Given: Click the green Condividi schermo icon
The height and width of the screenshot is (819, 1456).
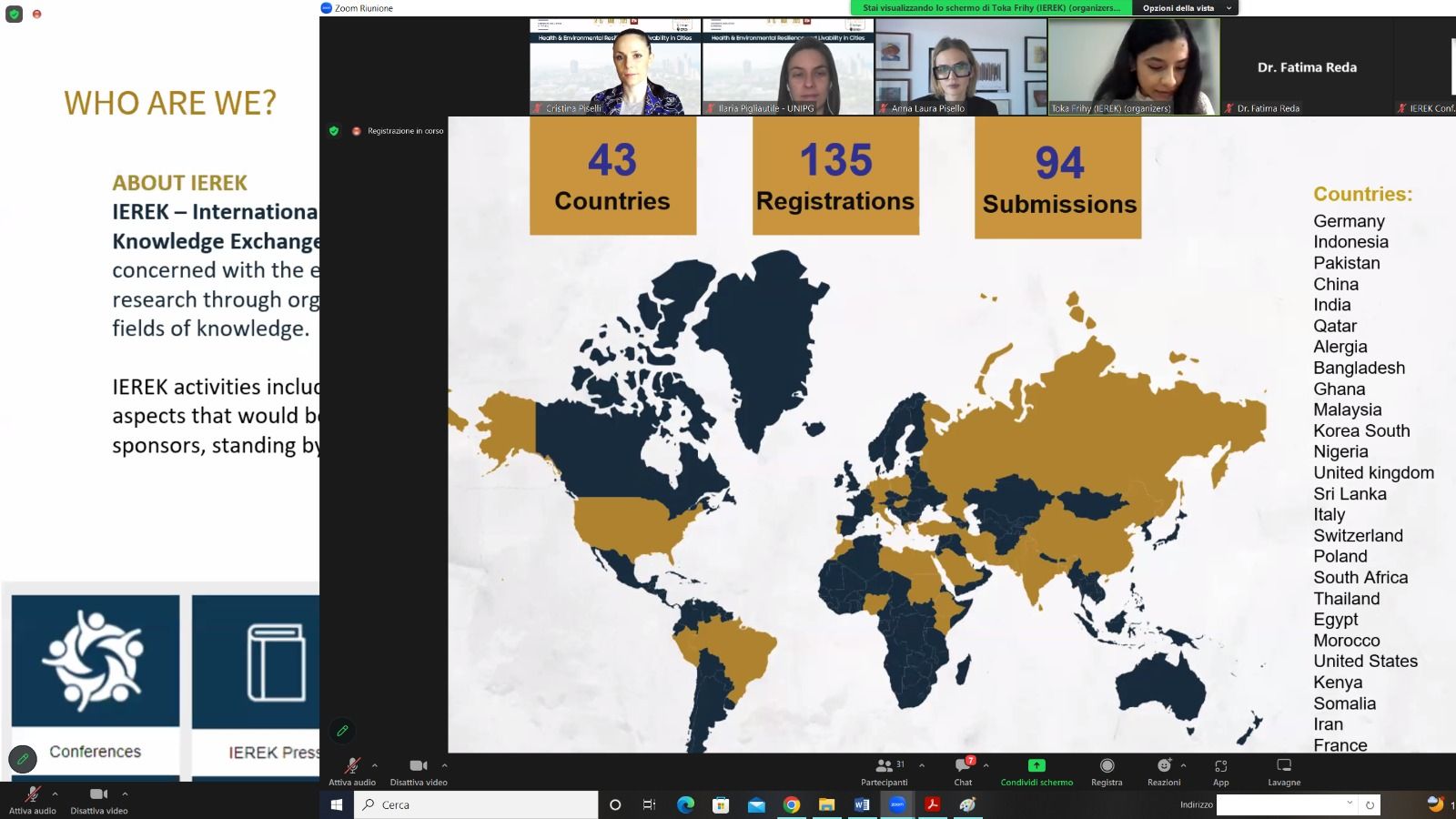Looking at the screenshot, I should click(x=1036, y=766).
